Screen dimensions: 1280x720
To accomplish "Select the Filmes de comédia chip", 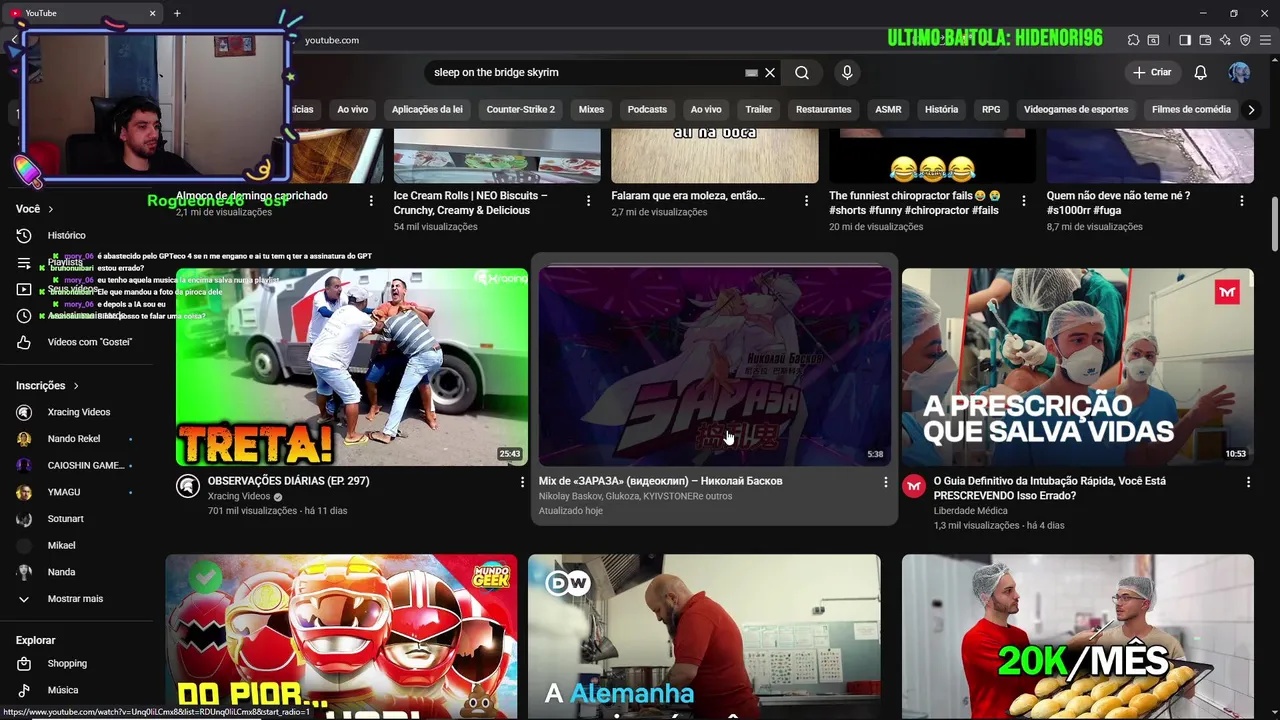I will [x=1191, y=109].
